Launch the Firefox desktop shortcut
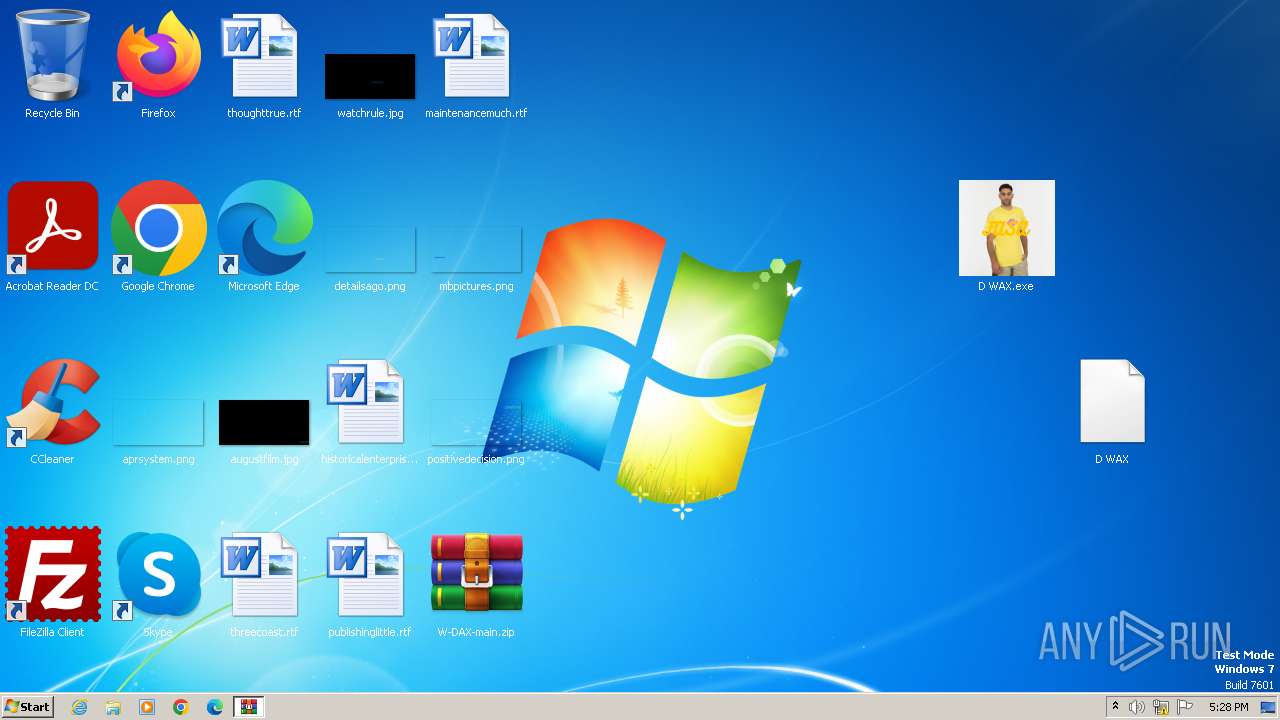Image resolution: width=1280 pixels, height=720 pixels. click(x=158, y=65)
